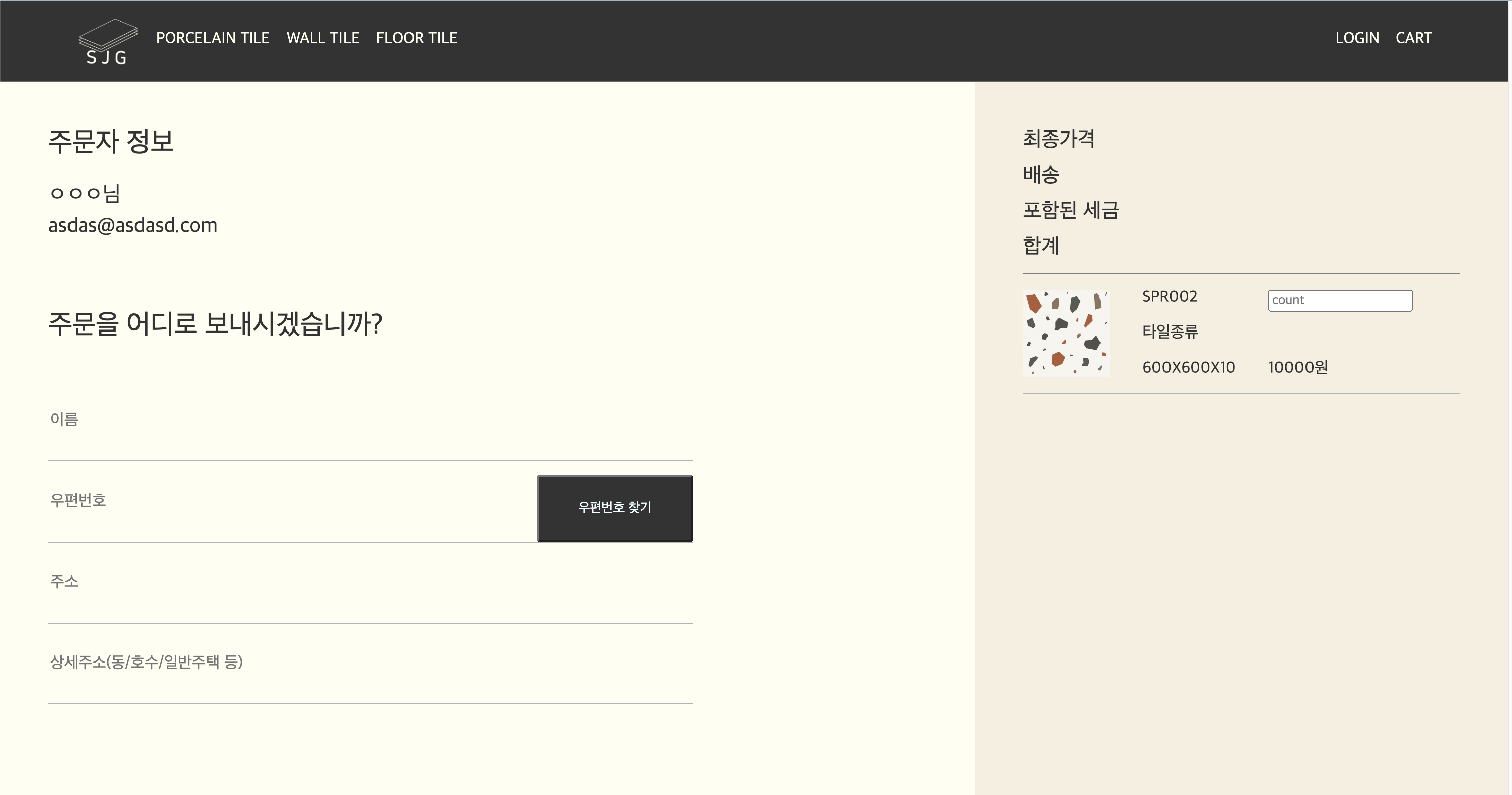Open the PORCELAIN TILE menu
The width and height of the screenshot is (1512, 795).
(x=213, y=38)
